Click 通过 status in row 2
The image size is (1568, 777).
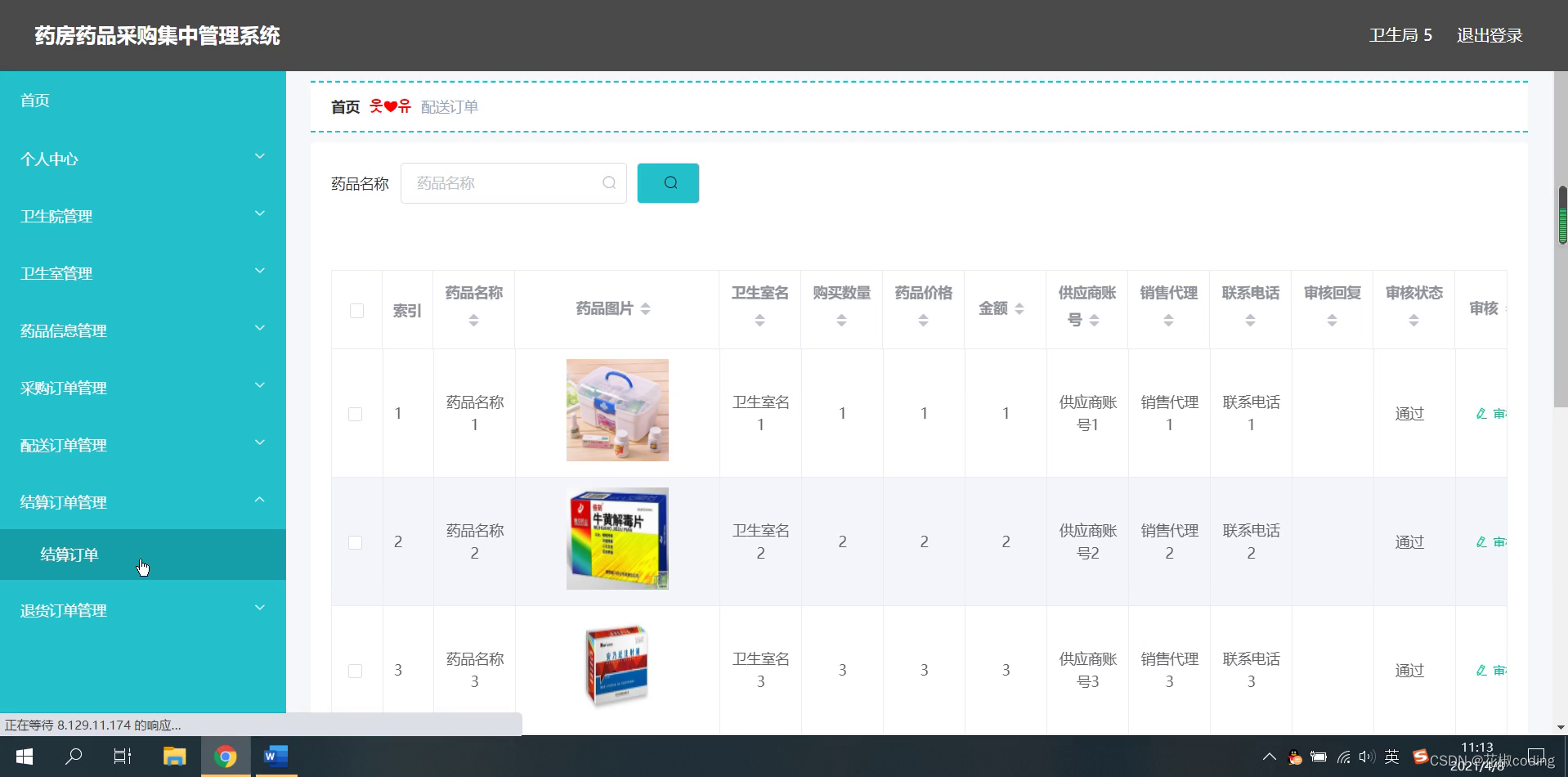pyautogui.click(x=1409, y=542)
